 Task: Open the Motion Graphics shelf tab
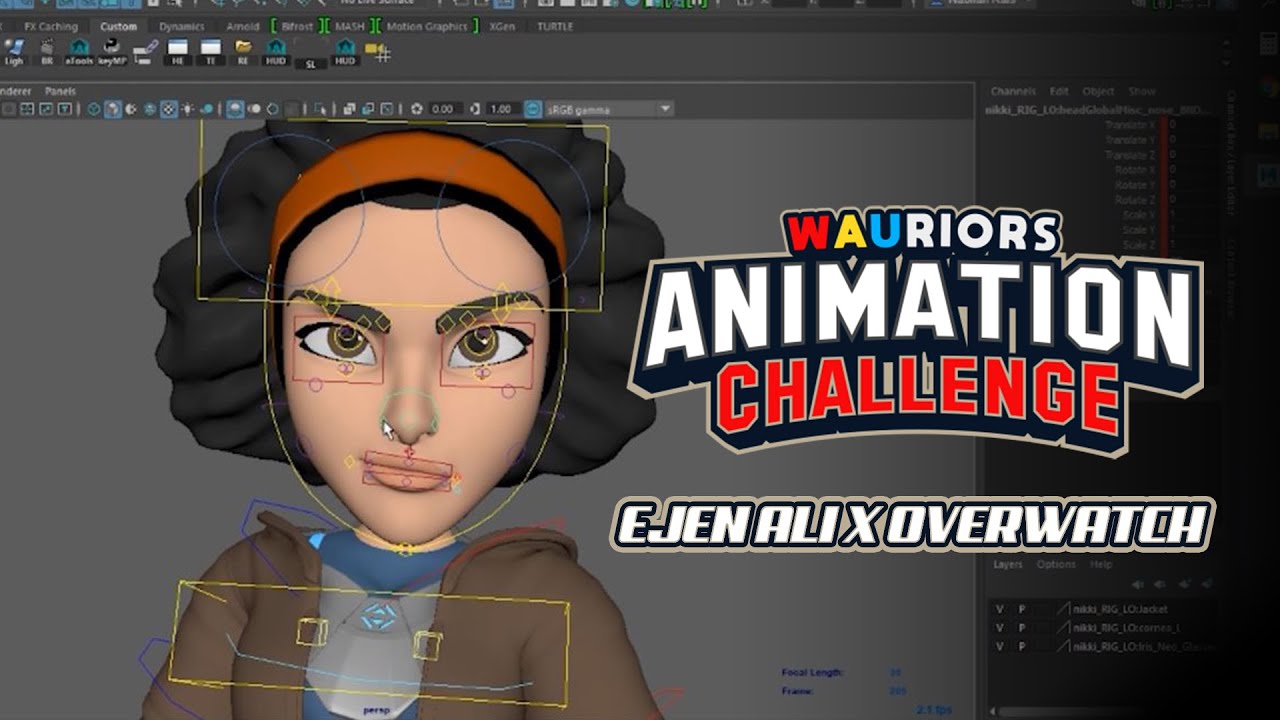pos(428,26)
